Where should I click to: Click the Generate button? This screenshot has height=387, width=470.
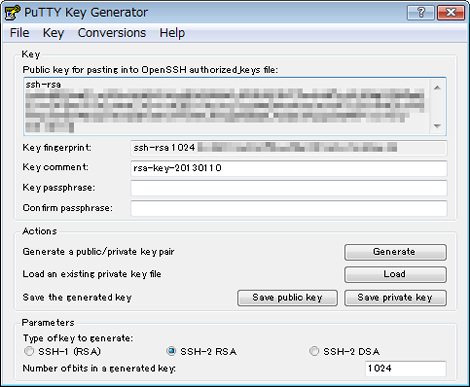pyautogui.click(x=395, y=252)
